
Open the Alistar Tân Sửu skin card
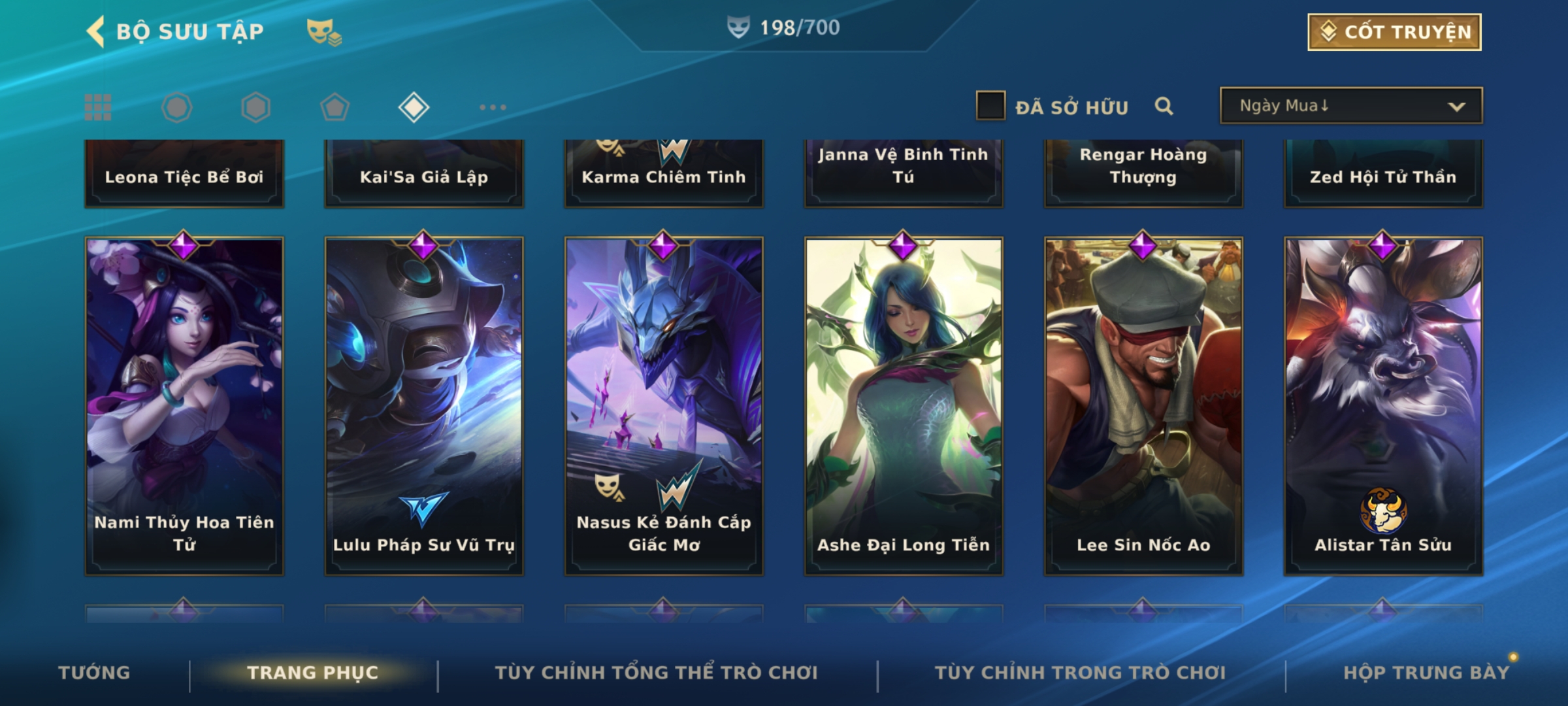pos(1383,406)
